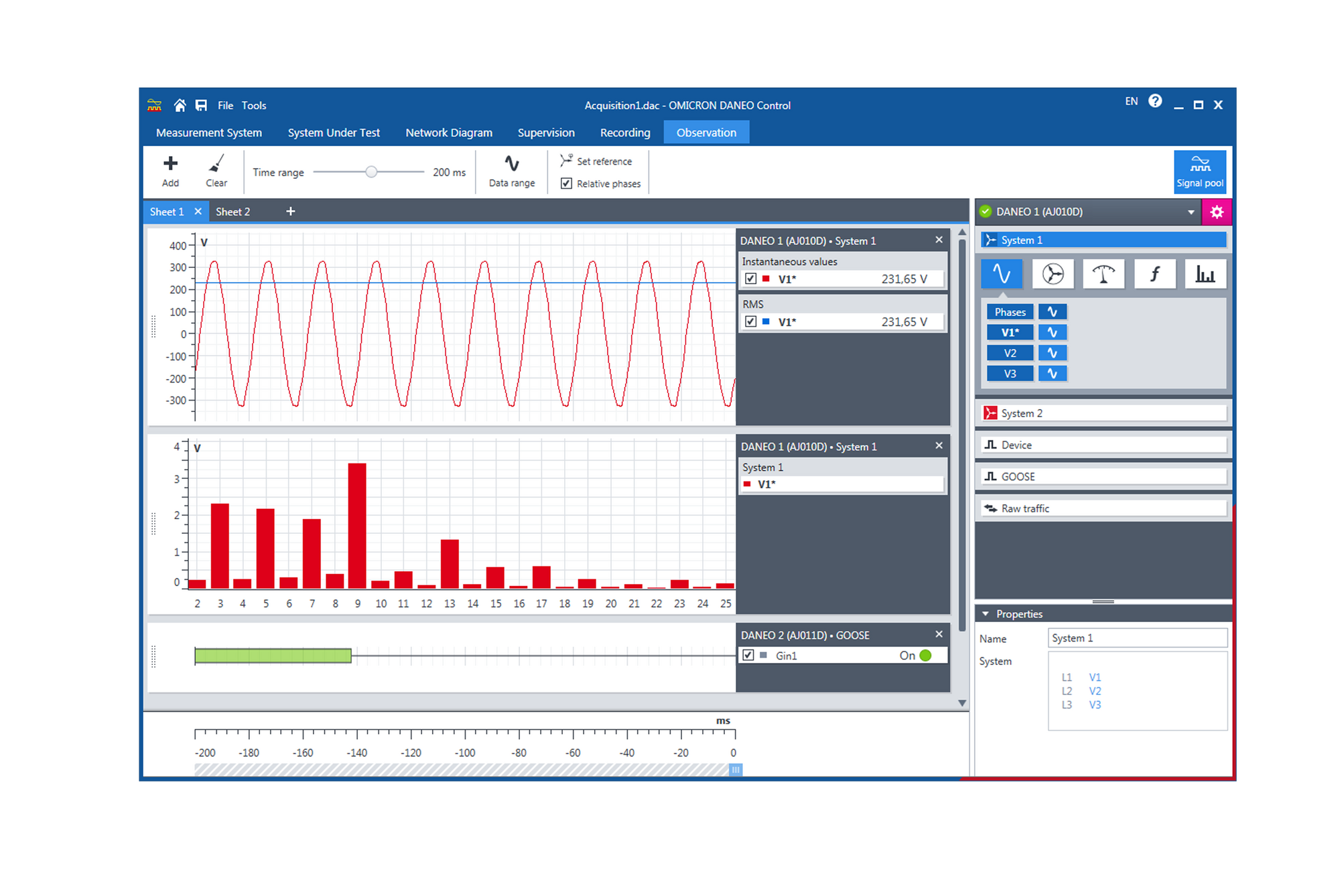This screenshot has height=896, width=1340.
Task: Open the EN language selector
Action: click(x=1132, y=101)
